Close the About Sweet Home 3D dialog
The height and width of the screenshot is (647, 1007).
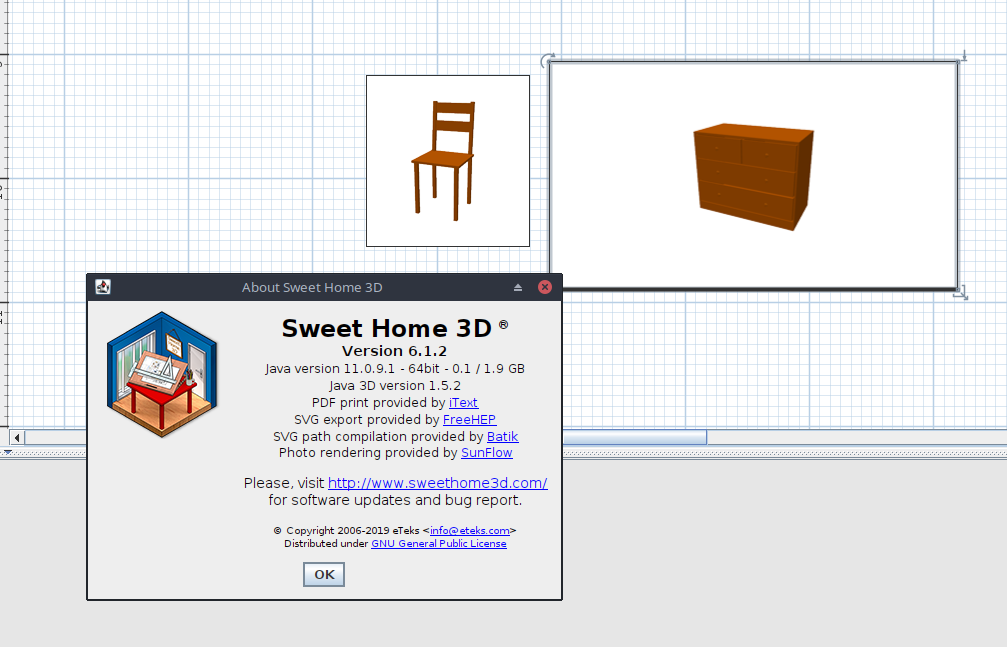[545, 287]
